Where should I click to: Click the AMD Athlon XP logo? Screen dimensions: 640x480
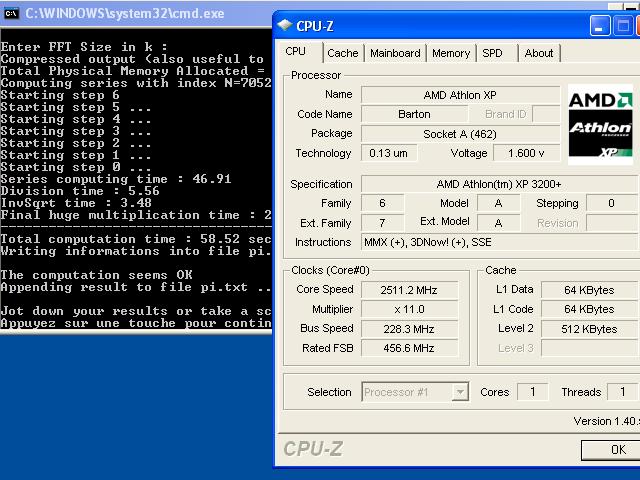(600, 124)
